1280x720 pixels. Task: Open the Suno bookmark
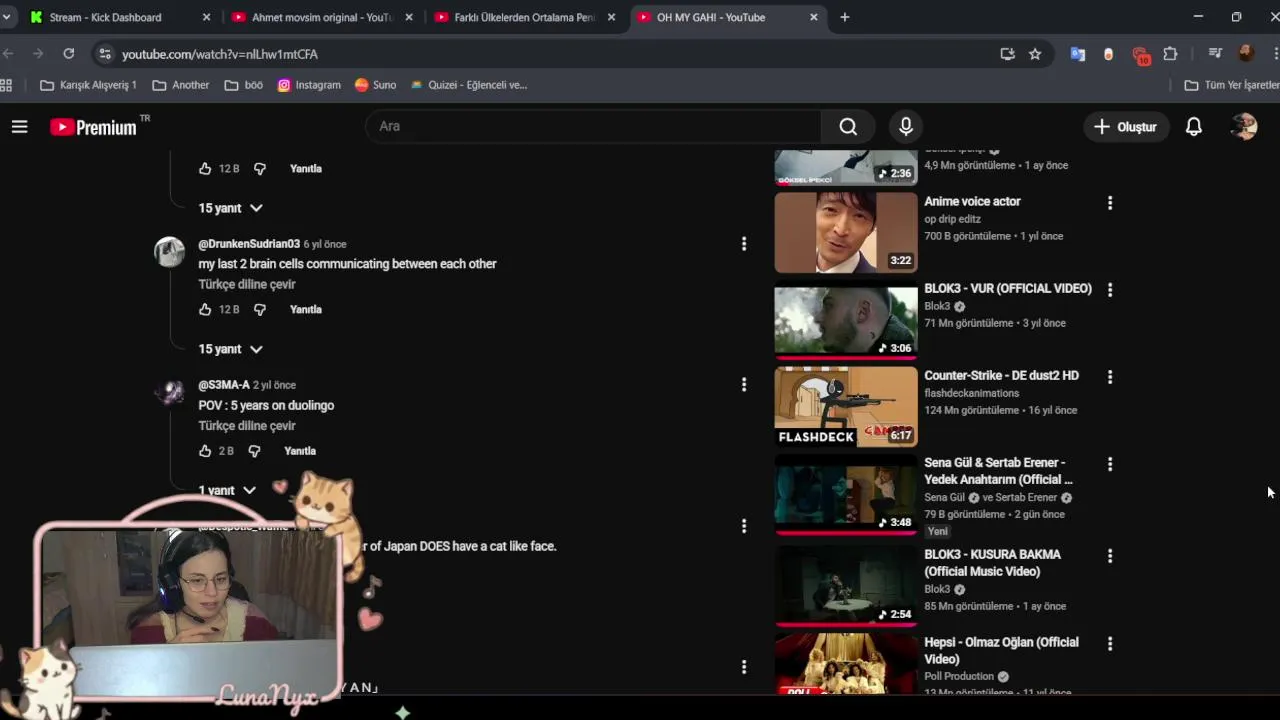click(376, 85)
